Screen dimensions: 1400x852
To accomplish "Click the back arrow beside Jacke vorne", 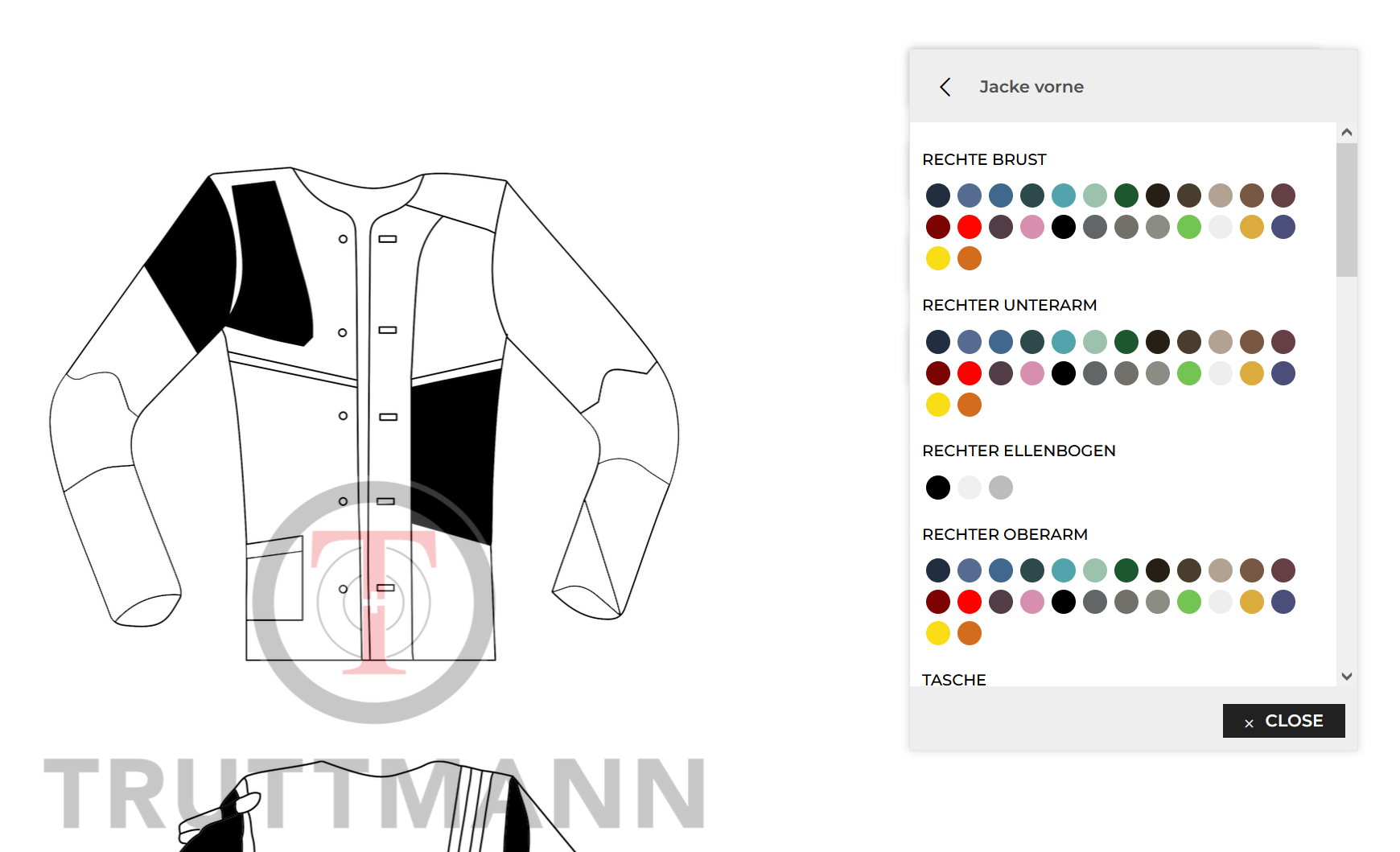I will coord(945,87).
